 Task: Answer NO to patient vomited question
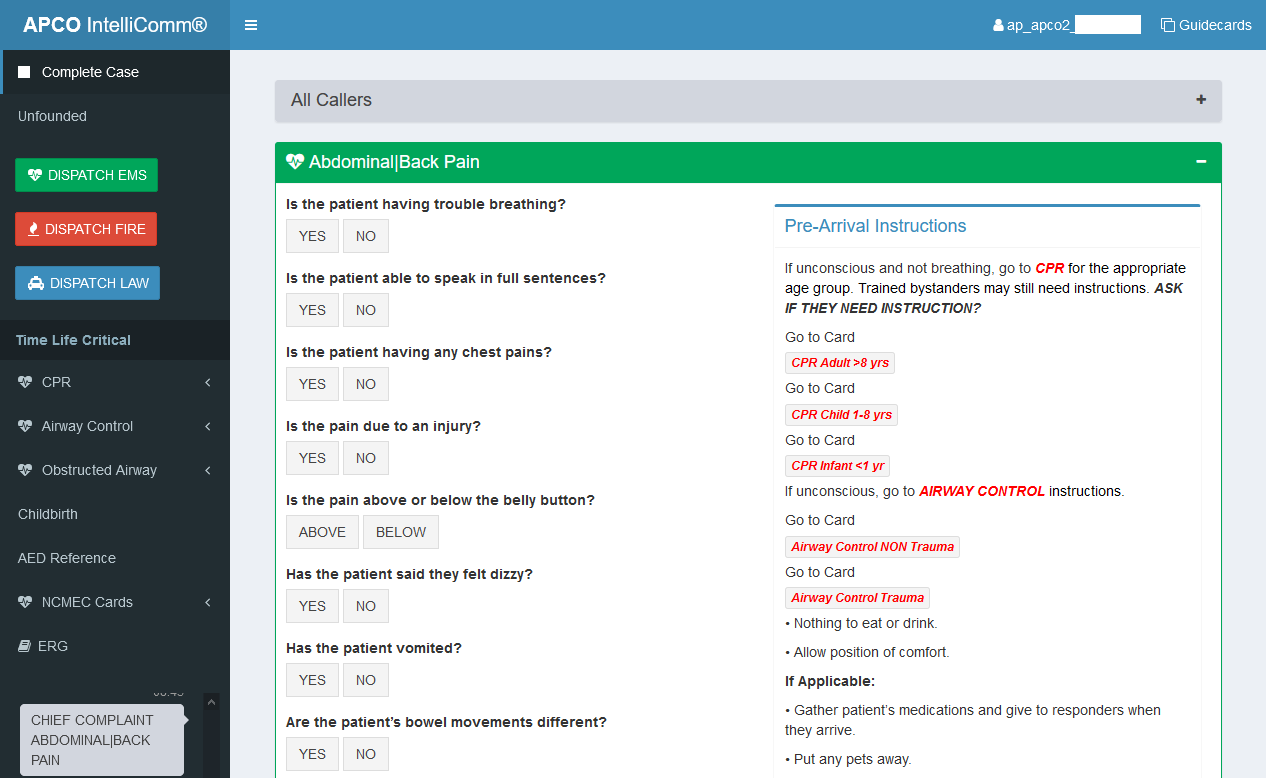tap(366, 680)
